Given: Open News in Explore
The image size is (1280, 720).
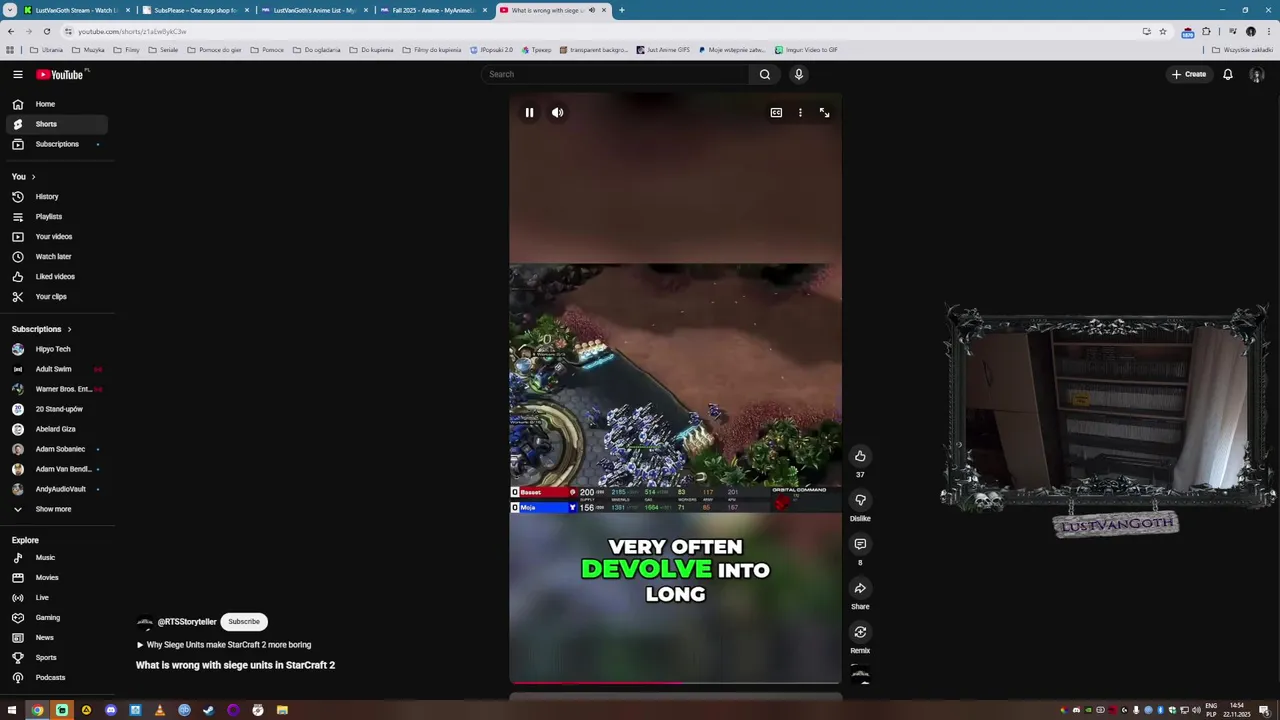Looking at the screenshot, I should coord(55,638).
